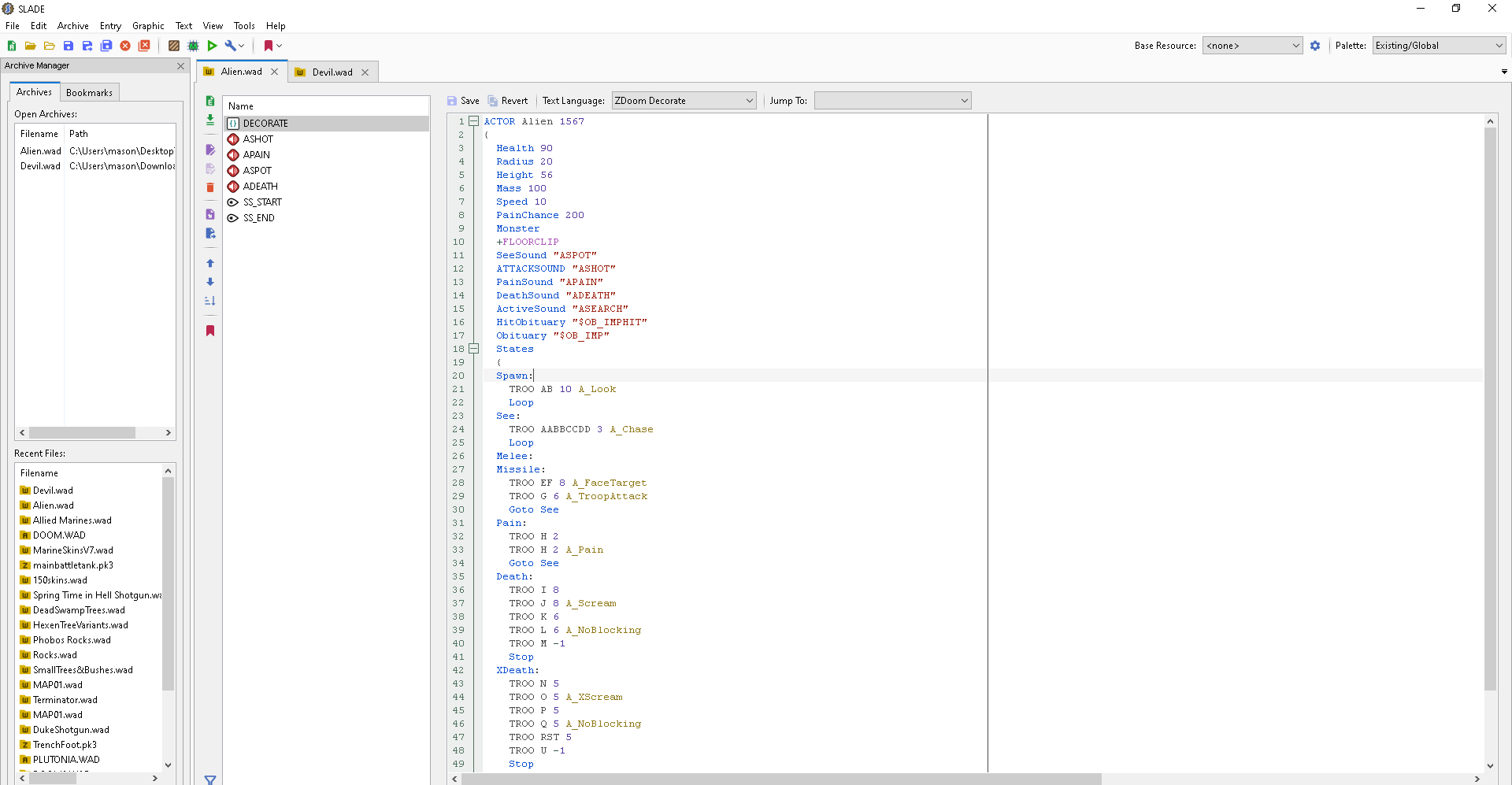Switch to the Devil.wad tab
This screenshot has height=785, width=1512.
click(x=332, y=72)
